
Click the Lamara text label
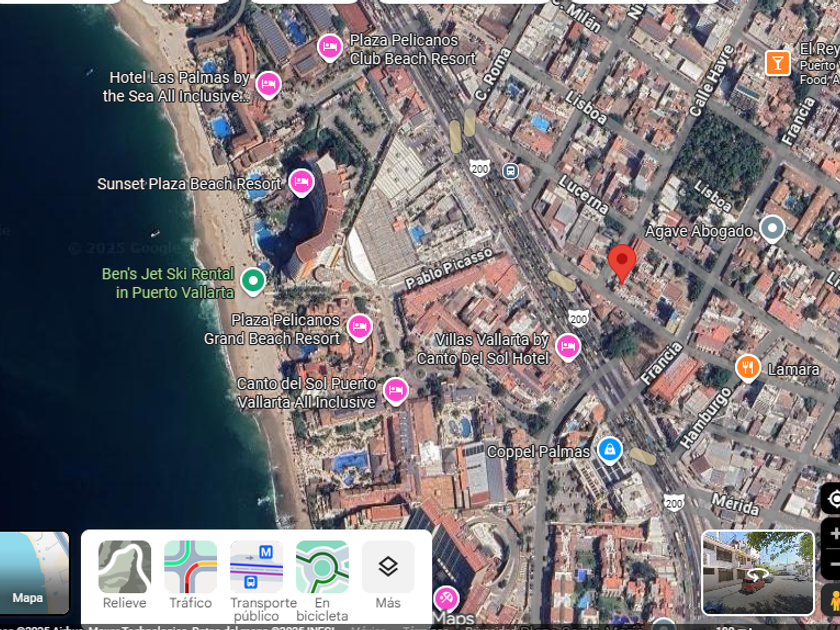(x=793, y=370)
